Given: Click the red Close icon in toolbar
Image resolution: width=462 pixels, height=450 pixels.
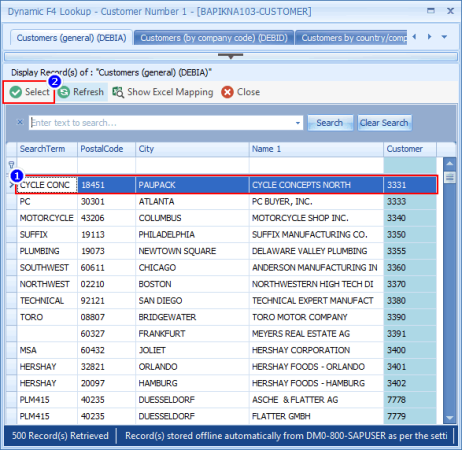Looking at the screenshot, I should [227, 92].
